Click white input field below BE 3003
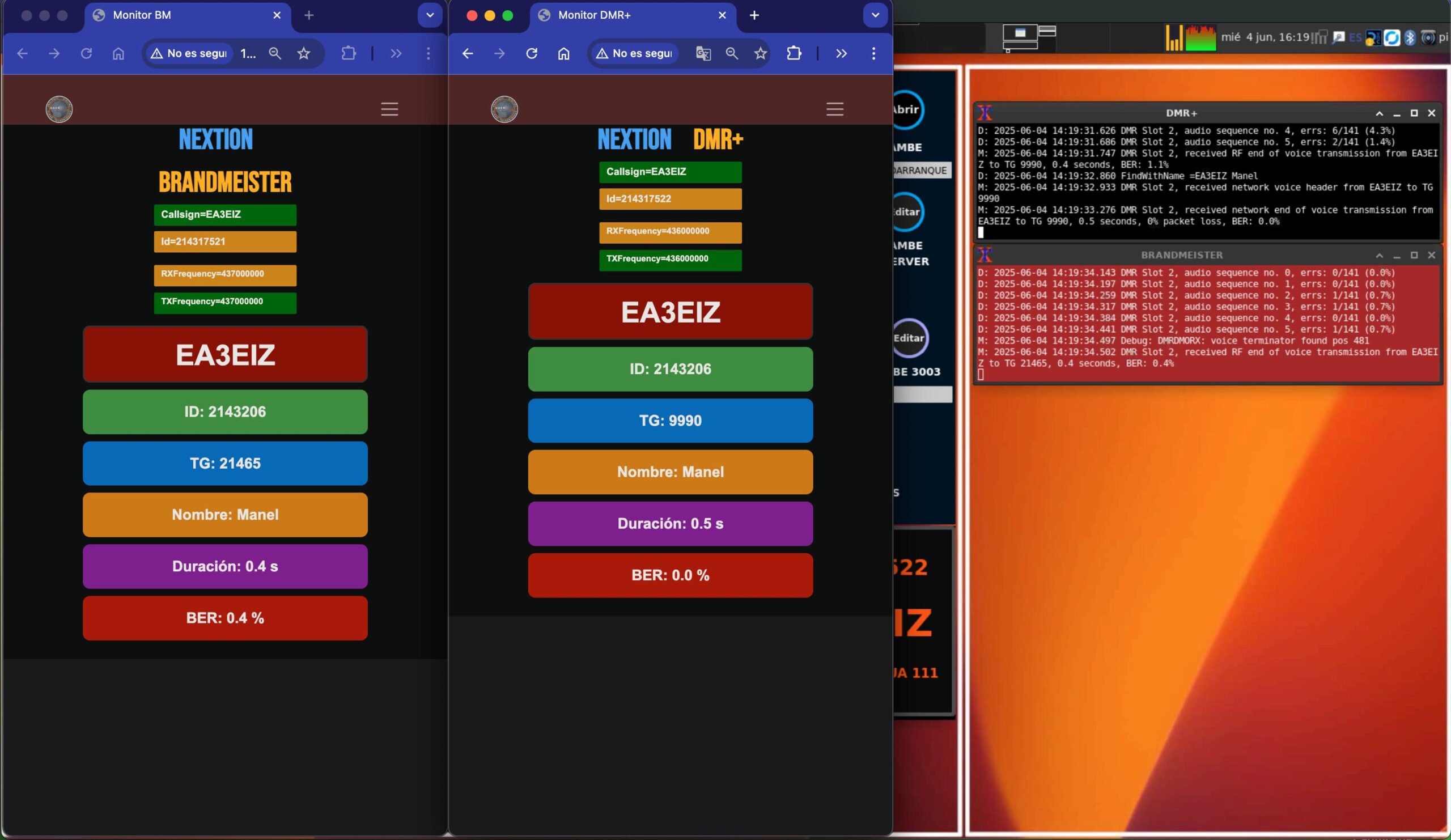 922,394
